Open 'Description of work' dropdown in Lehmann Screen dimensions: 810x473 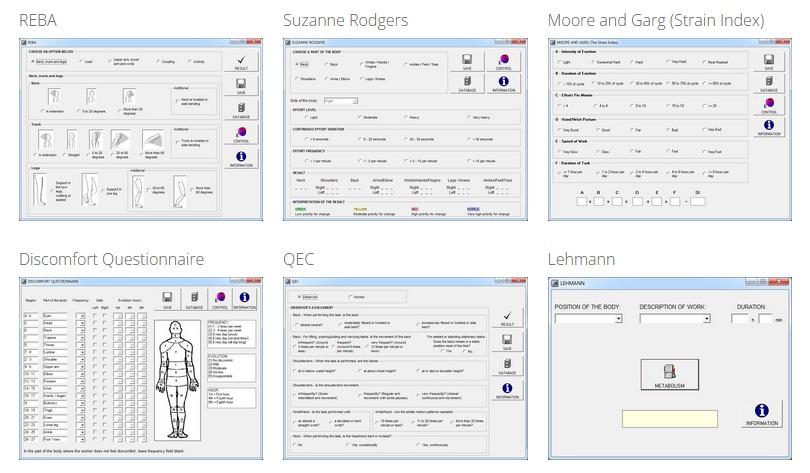pos(674,319)
